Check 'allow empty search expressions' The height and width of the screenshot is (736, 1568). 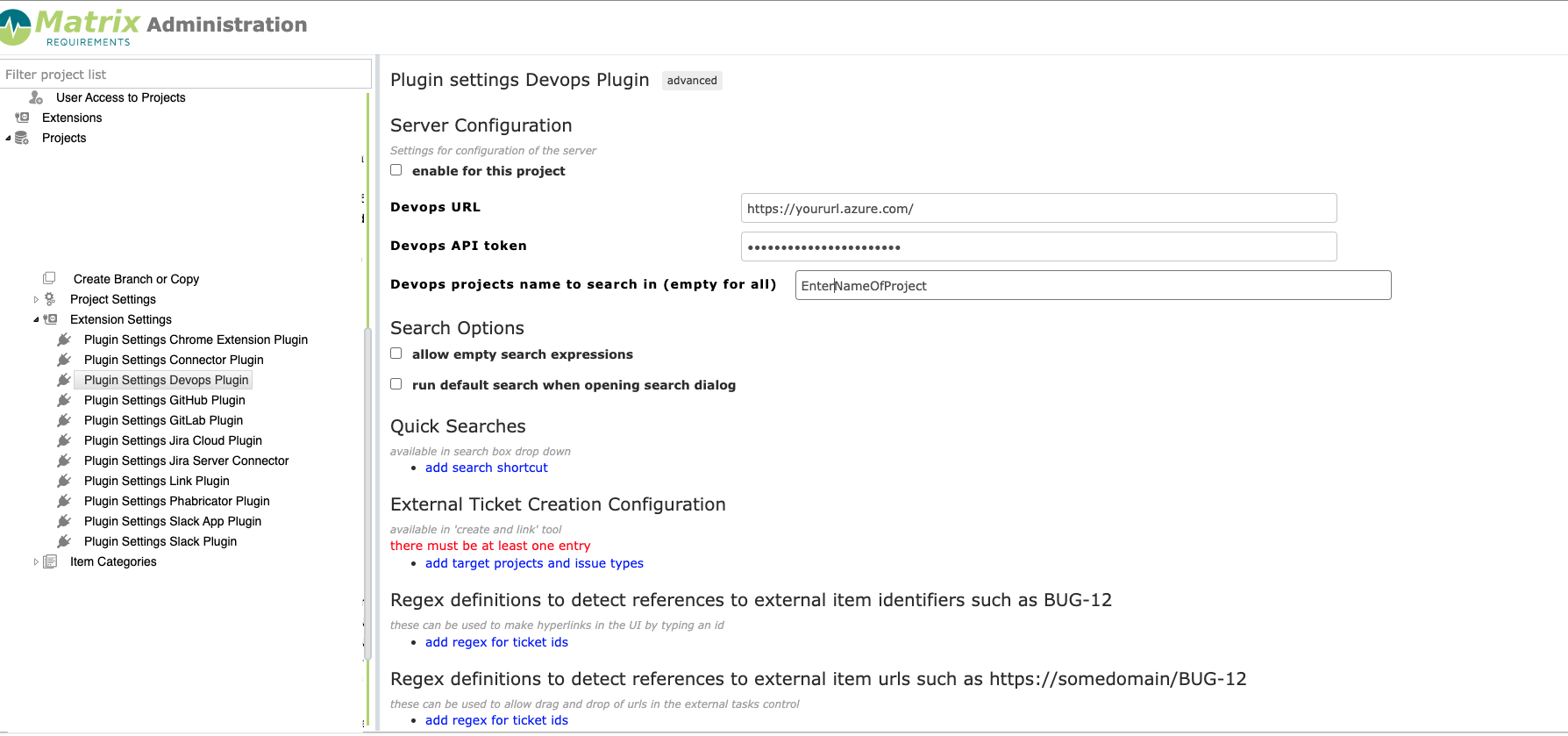point(396,354)
